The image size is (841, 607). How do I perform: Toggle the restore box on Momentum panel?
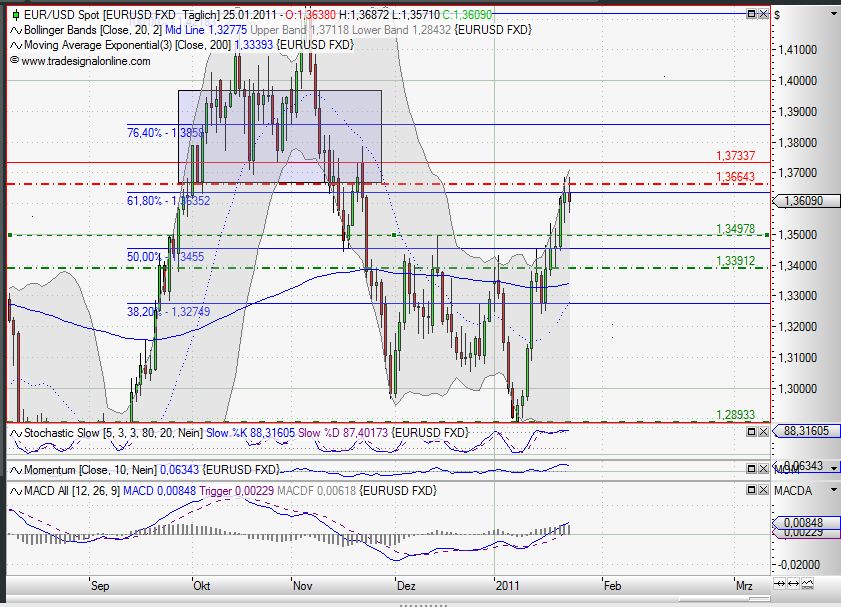tap(751, 466)
